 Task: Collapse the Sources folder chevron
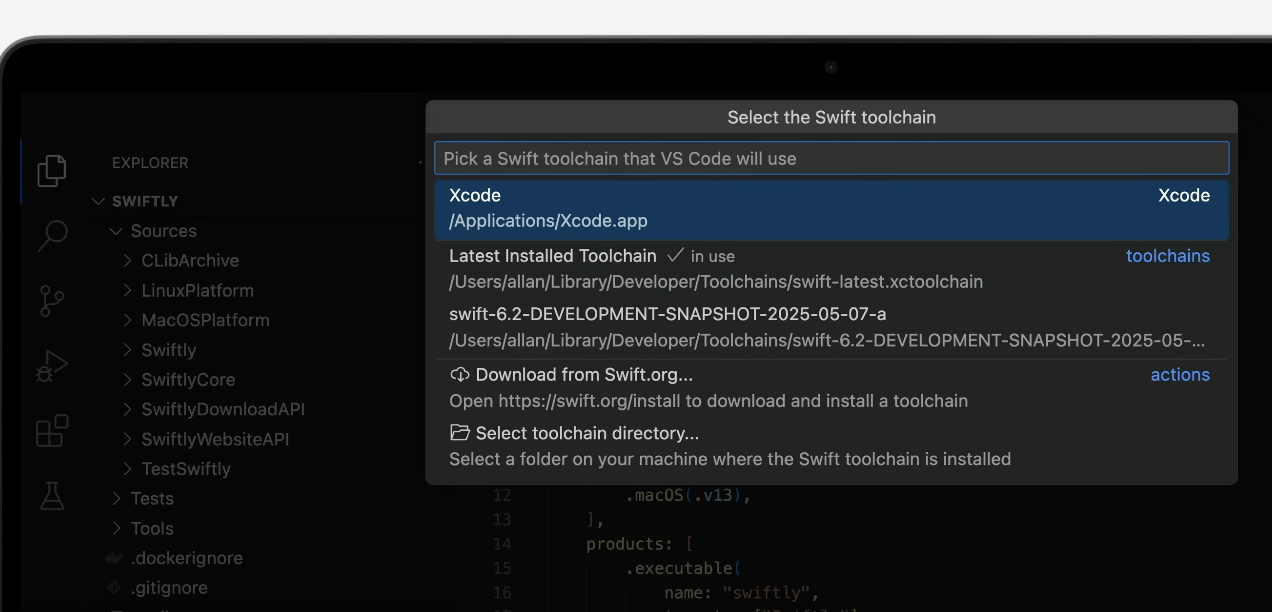(x=116, y=231)
